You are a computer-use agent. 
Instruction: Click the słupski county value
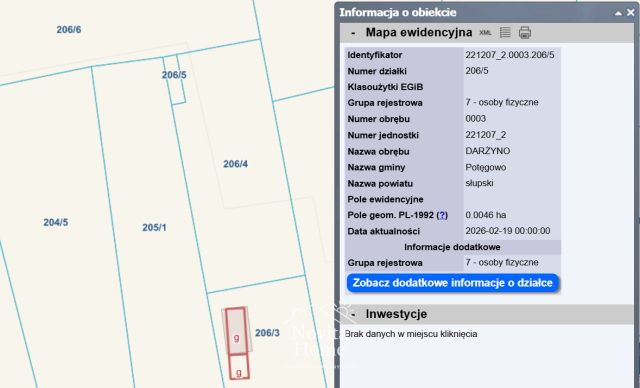(x=479, y=183)
